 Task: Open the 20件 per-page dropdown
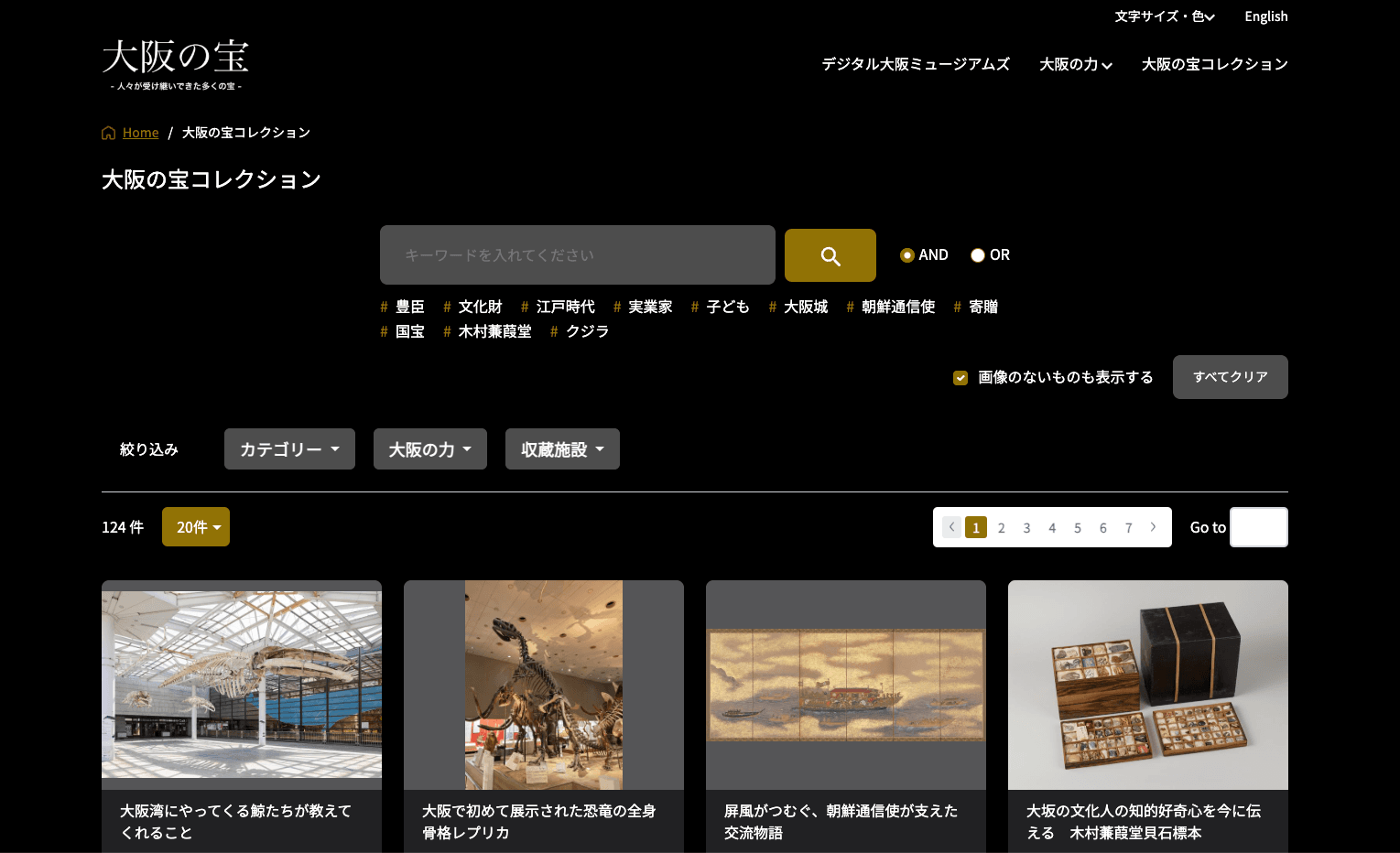tap(196, 527)
